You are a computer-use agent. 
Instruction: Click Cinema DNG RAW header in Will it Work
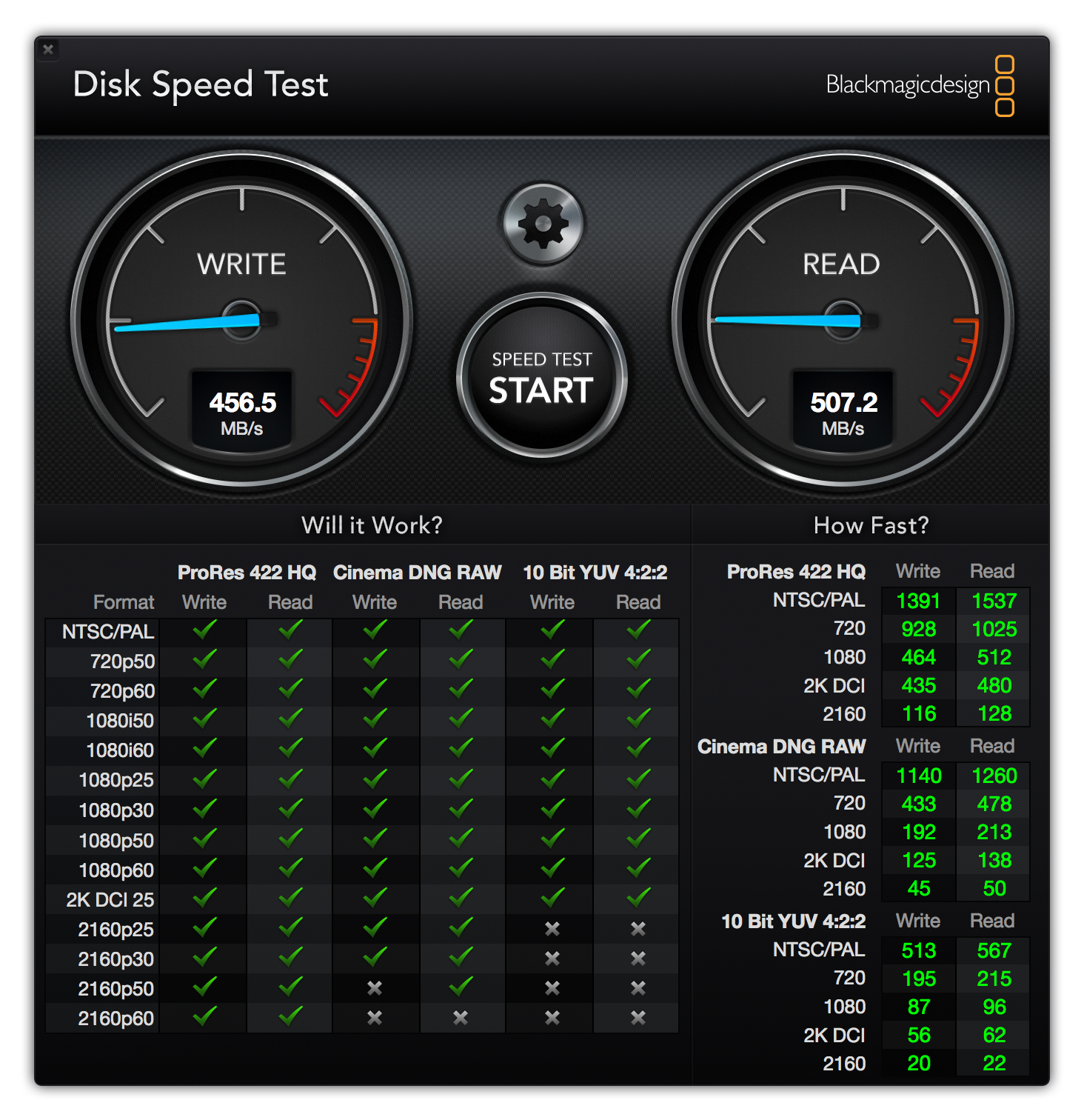tap(417, 573)
